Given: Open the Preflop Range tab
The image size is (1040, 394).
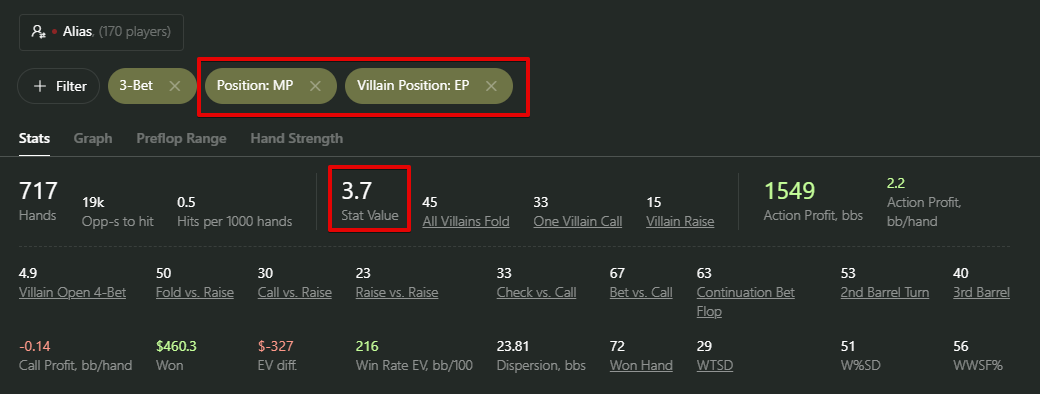Looking at the screenshot, I should pyautogui.click(x=181, y=138).
